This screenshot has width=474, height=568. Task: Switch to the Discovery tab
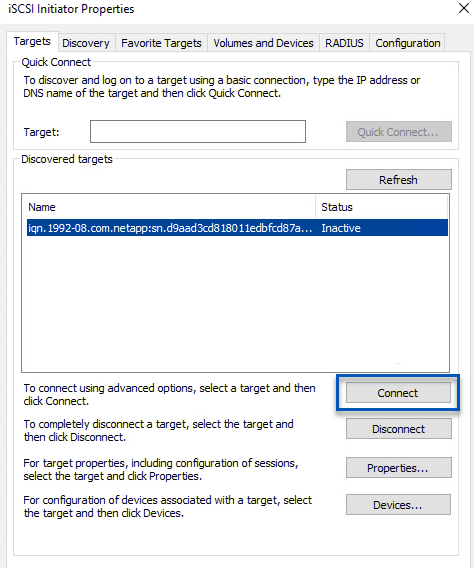coord(86,43)
